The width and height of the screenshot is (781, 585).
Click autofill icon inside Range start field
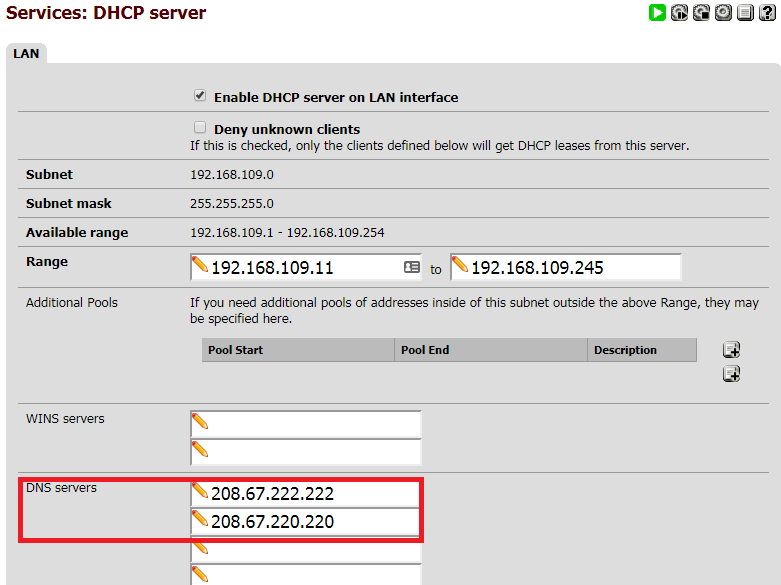(x=412, y=268)
